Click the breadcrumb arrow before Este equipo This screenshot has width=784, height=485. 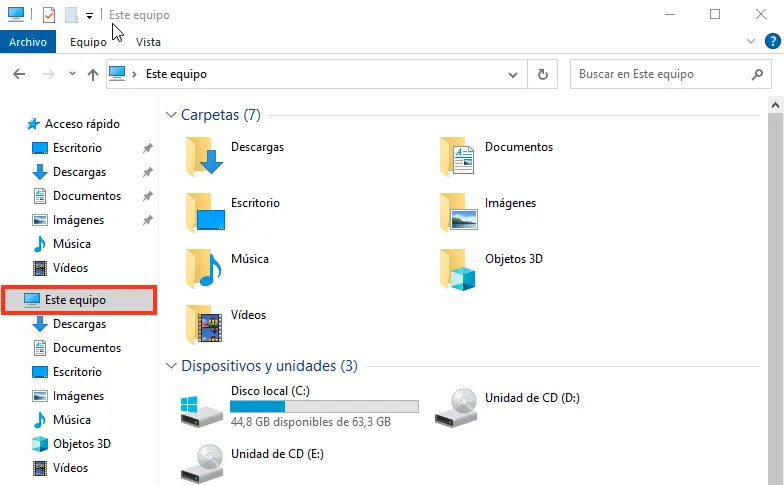click(134, 74)
